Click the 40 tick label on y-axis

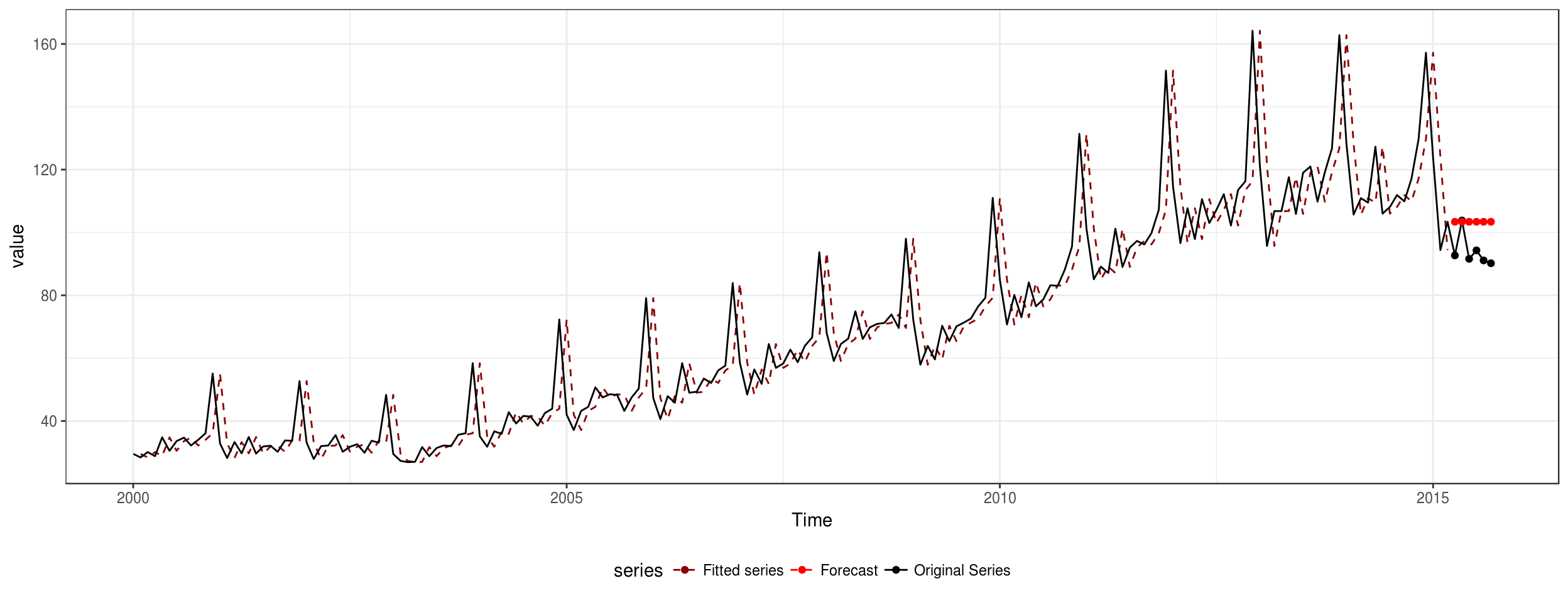48,421
